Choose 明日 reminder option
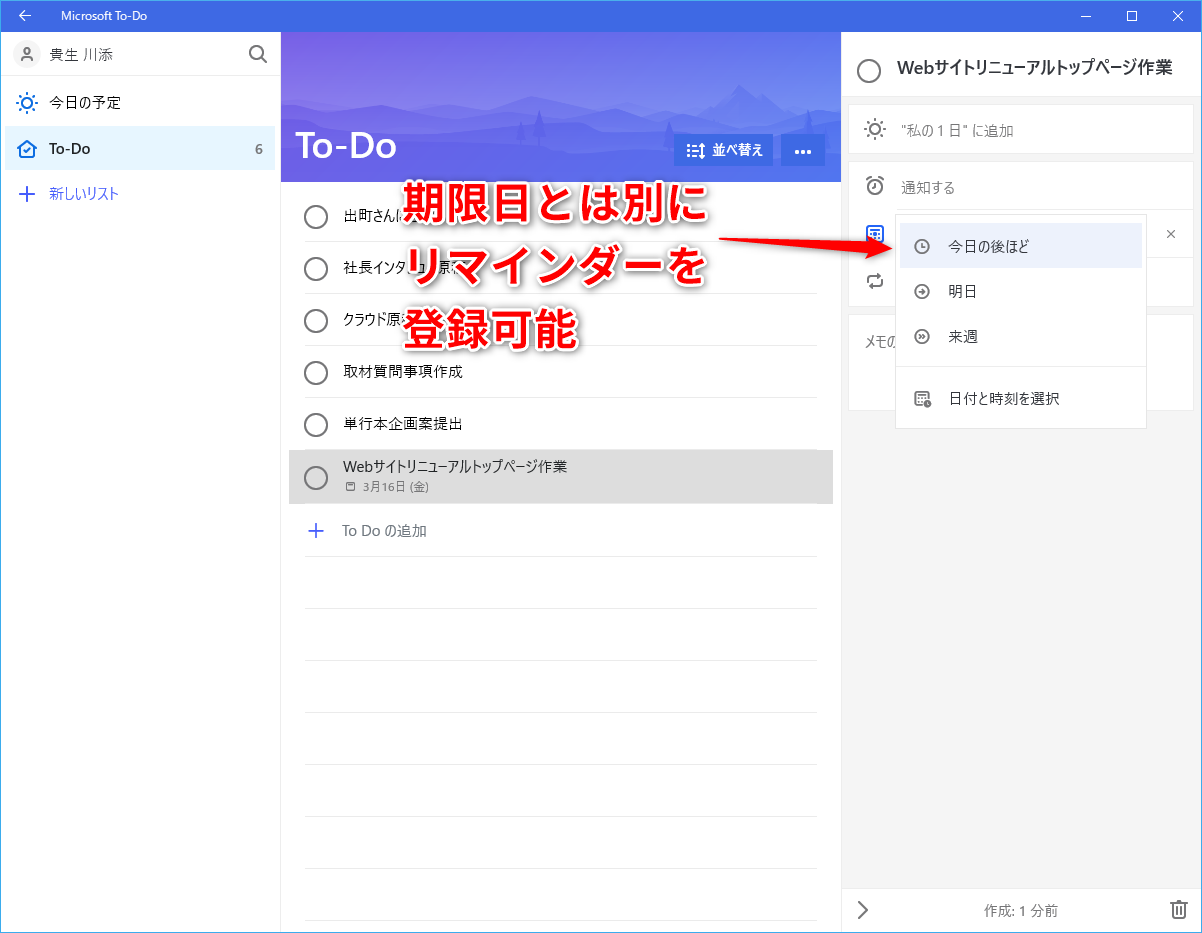Screen dimensions: 1202x933 point(1021,291)
